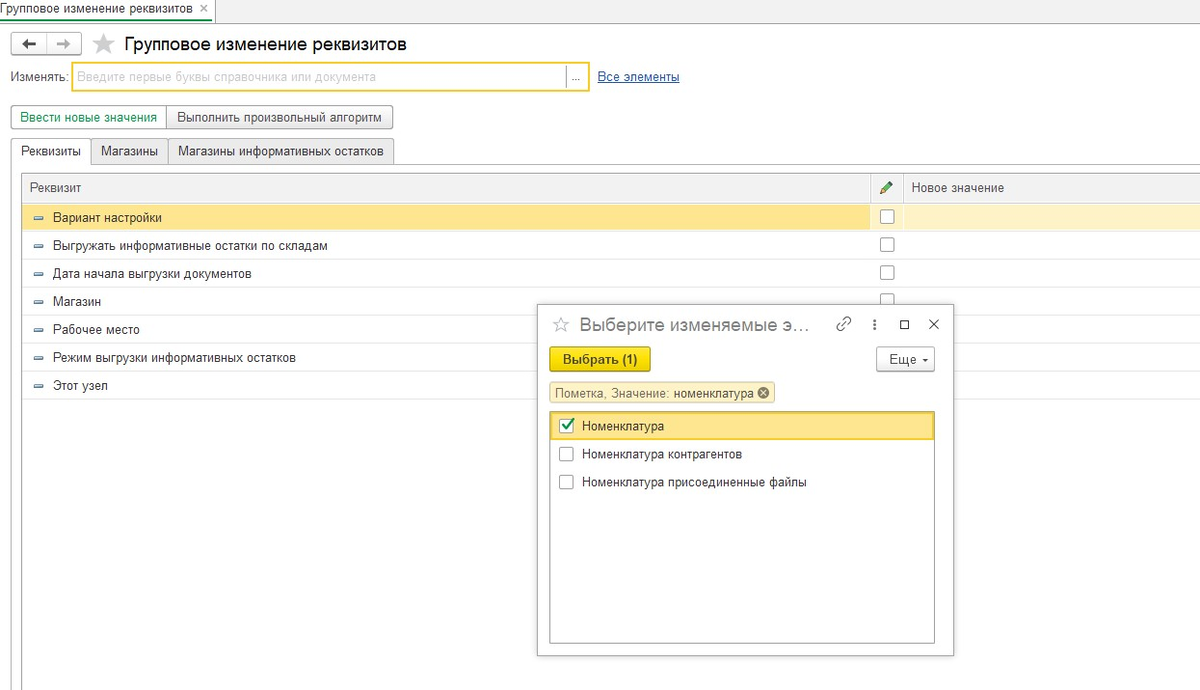Open the Все элементы link
This screenshot has width=1200, height=690.
[x=638, y=77]
